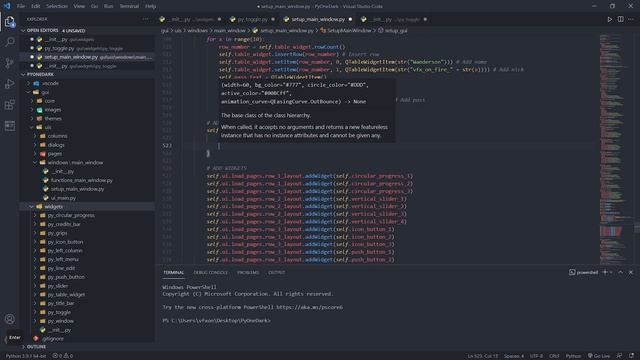Open the Search view in the activity bar
The height and width of the screenshot is (360, 640).
(x=10, y=42)
